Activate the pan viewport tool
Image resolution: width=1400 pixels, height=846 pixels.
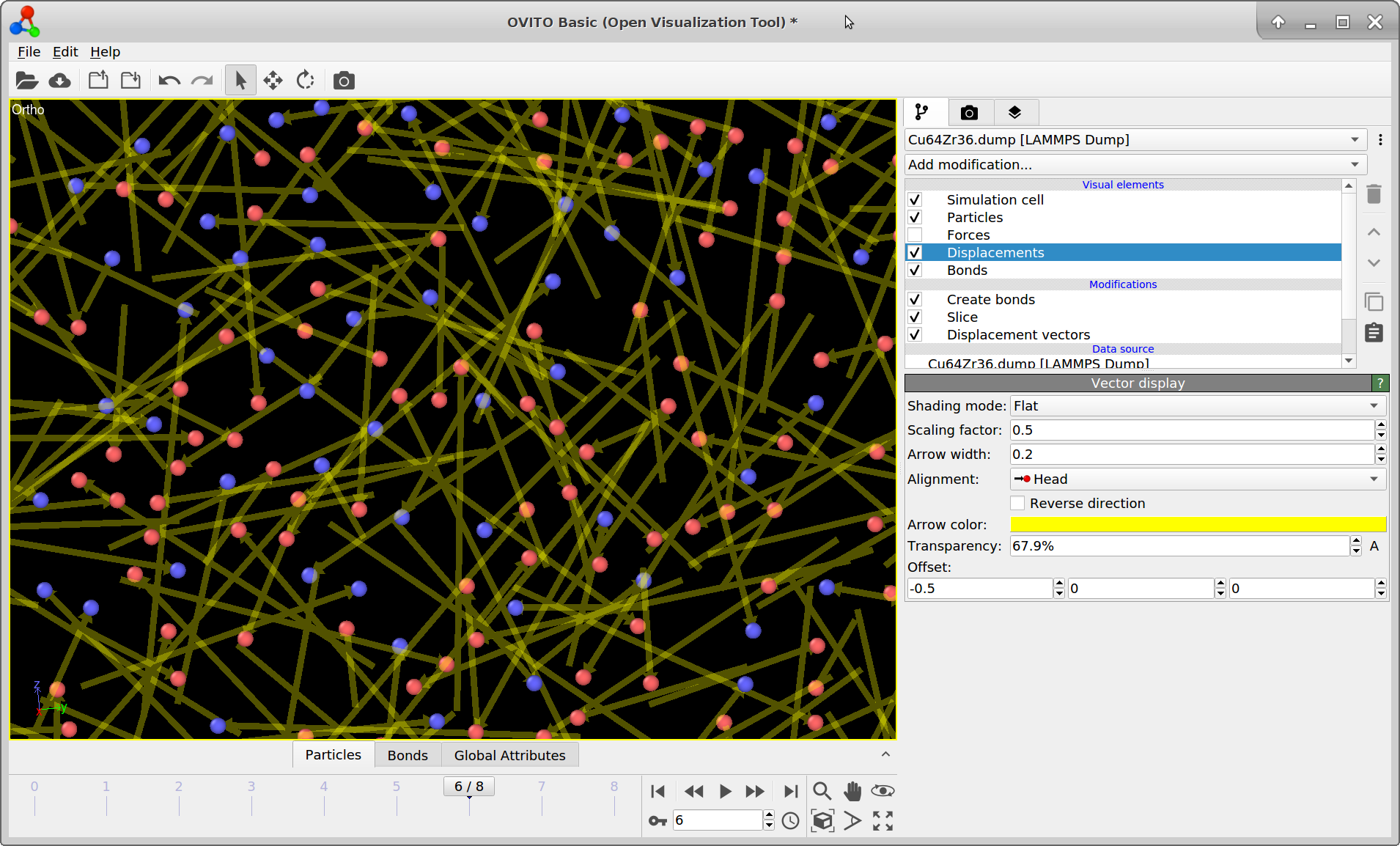[x=851, y=791]
